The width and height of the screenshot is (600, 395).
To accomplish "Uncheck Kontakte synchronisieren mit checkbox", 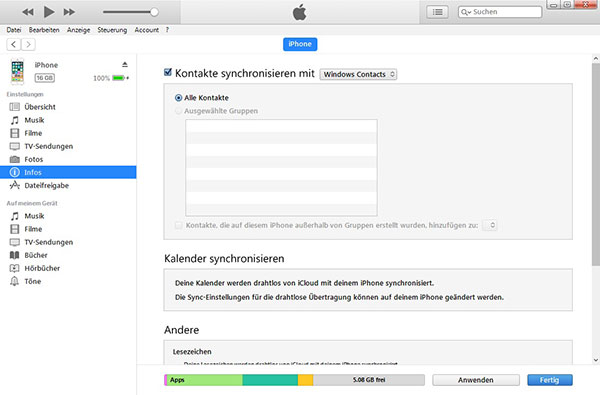I will click(x=168, y=72).
